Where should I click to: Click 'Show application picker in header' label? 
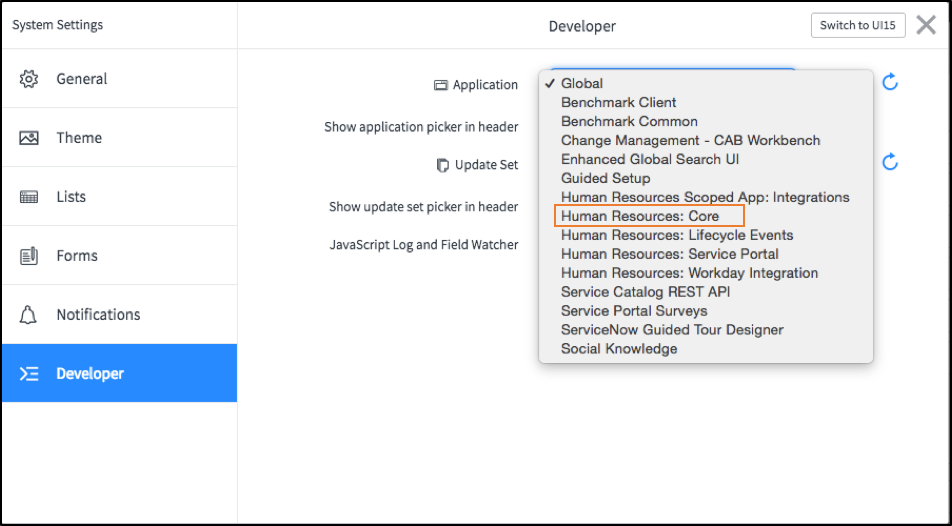(421, 127)
